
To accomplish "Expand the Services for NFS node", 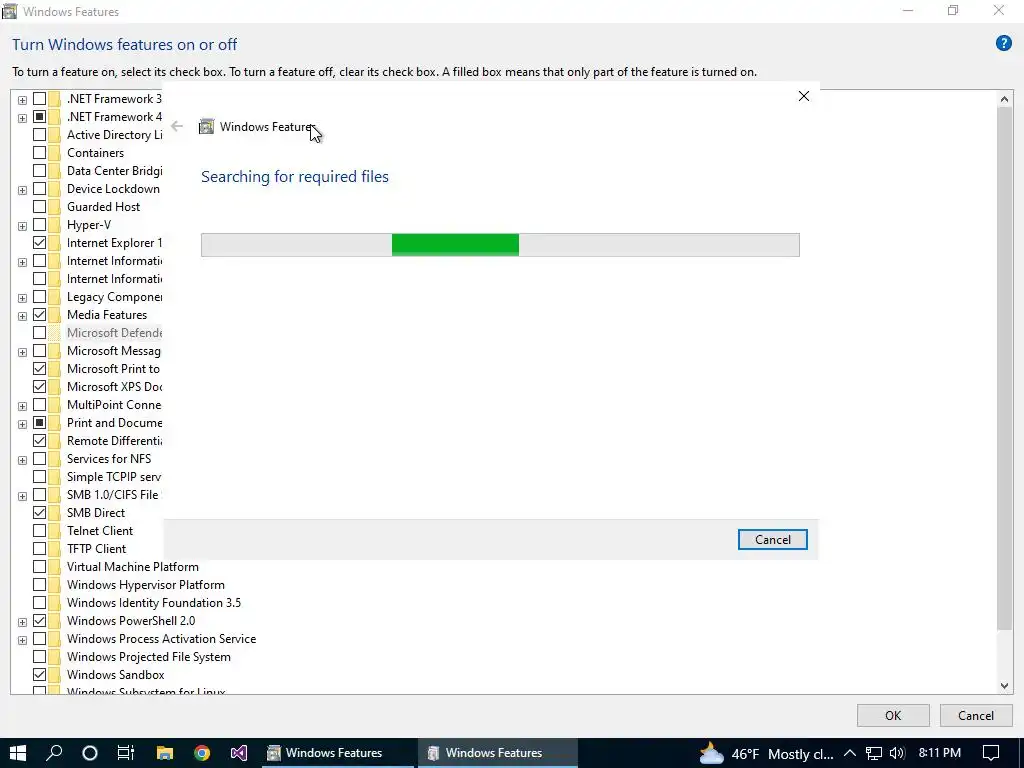I will (22, 460).
